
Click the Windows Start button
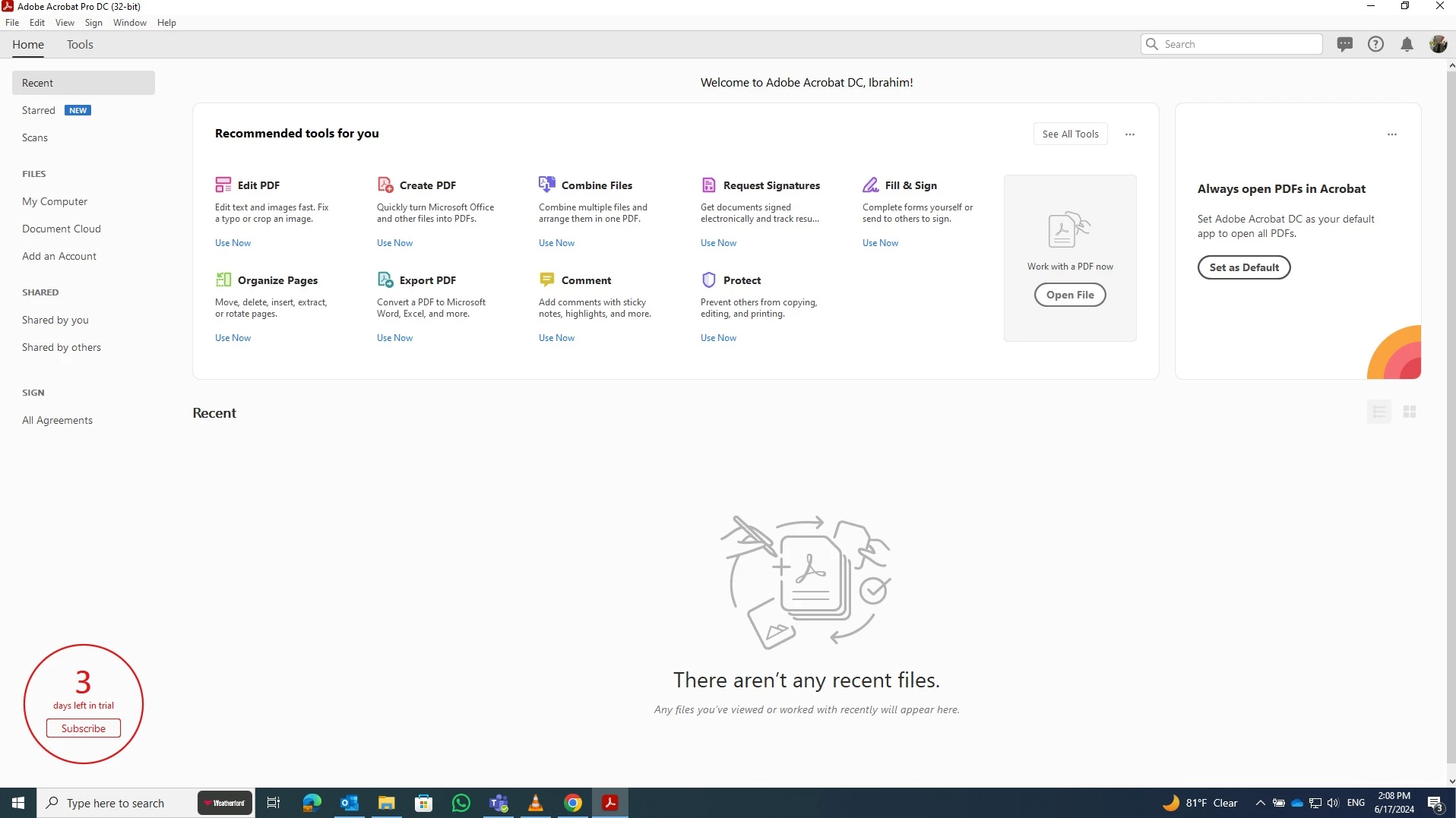pyautogui.click(x=18, y=803)
